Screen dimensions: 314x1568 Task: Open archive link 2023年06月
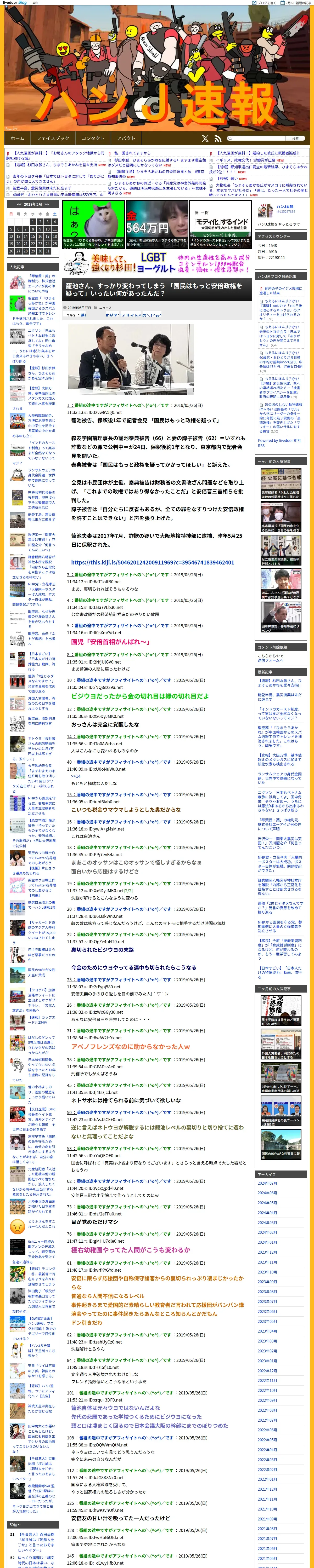pyautogui.click(x=267, y=1311)
